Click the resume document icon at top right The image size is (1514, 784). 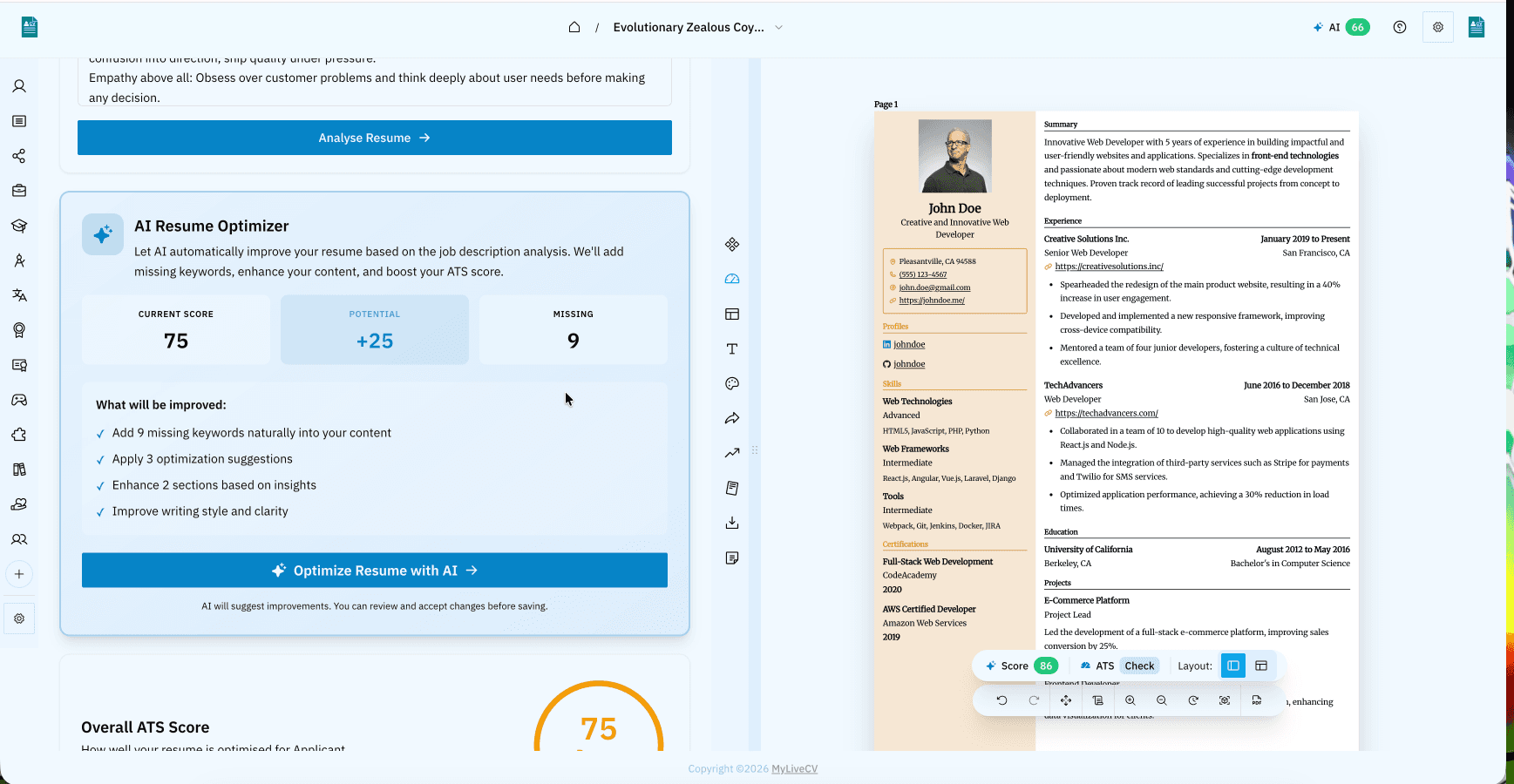(x=1477, y=27)
